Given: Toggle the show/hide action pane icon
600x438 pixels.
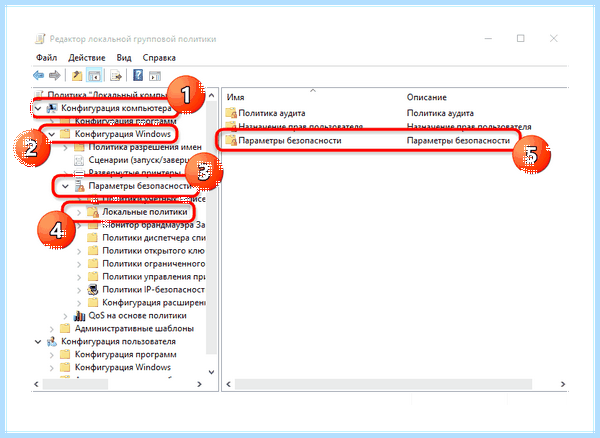Looking at the screenshot, I should (x=155, y=76).
